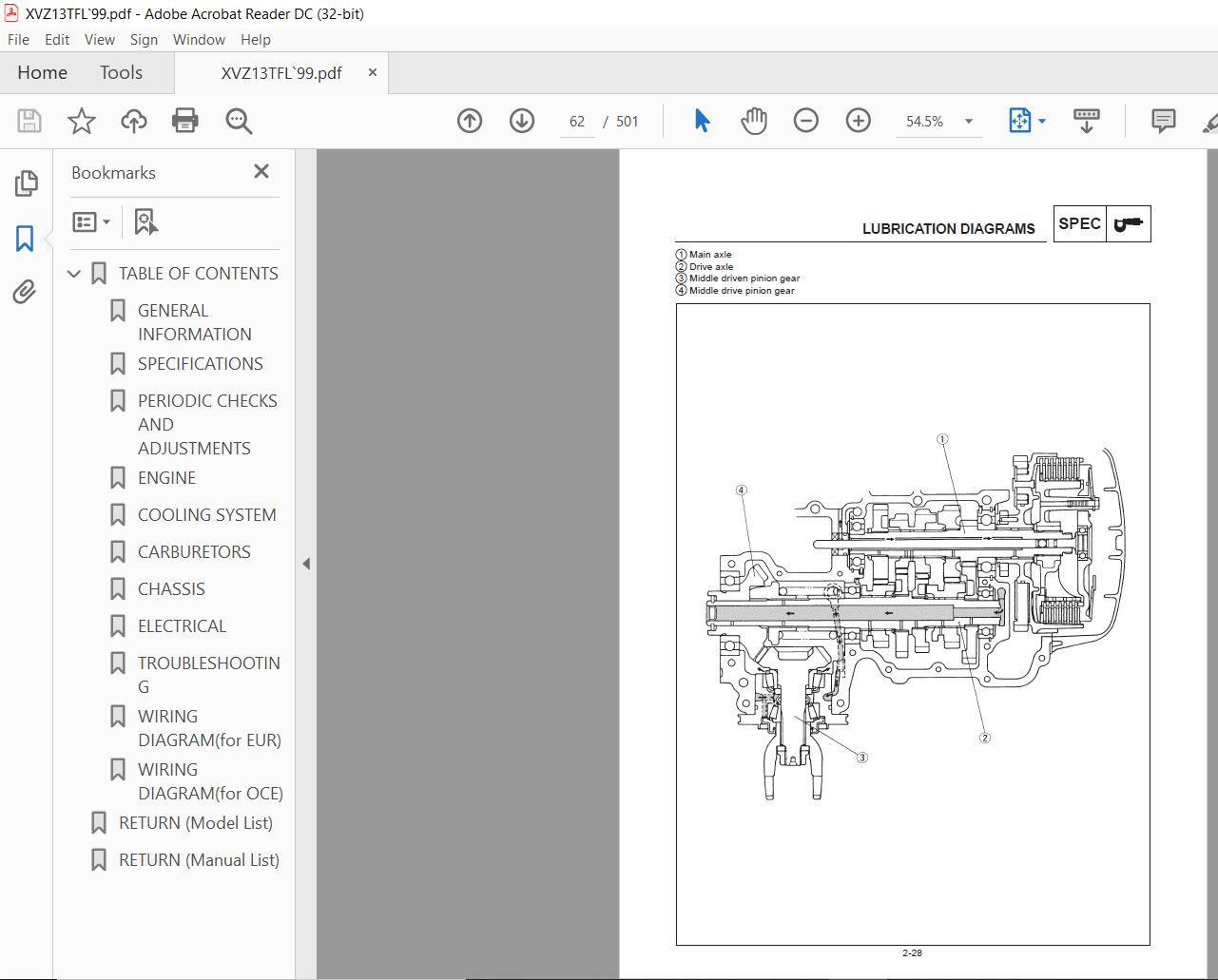Close the XVZ13TFL`99.pdf tab

pos(372,72)
